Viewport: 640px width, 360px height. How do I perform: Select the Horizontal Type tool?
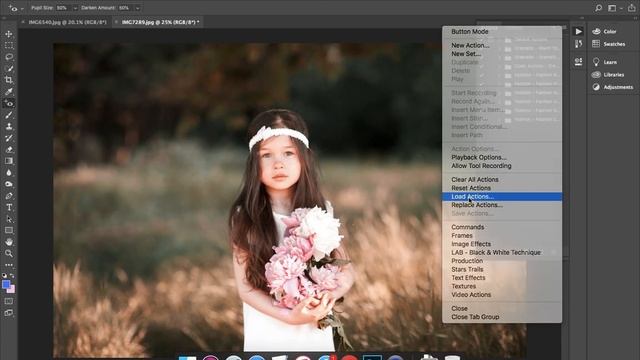[x=9, y=207]
